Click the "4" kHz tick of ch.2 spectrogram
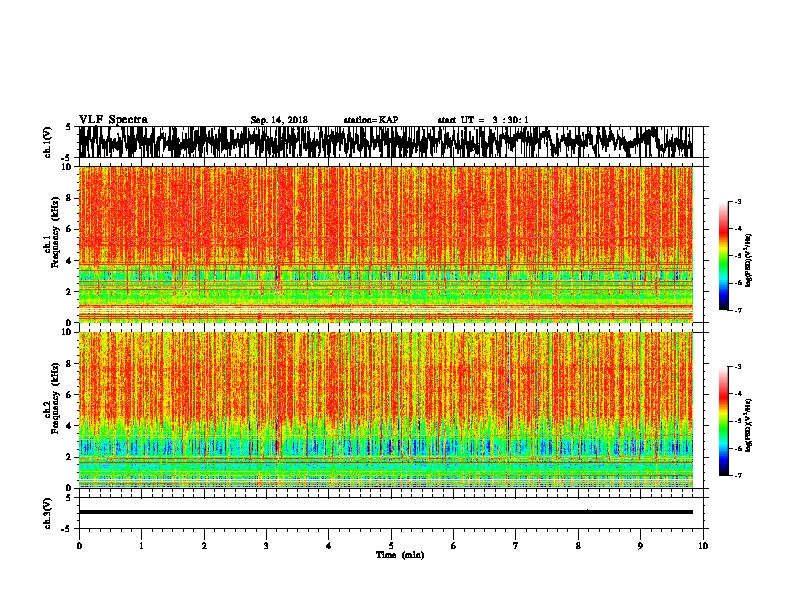 point(69,426)
